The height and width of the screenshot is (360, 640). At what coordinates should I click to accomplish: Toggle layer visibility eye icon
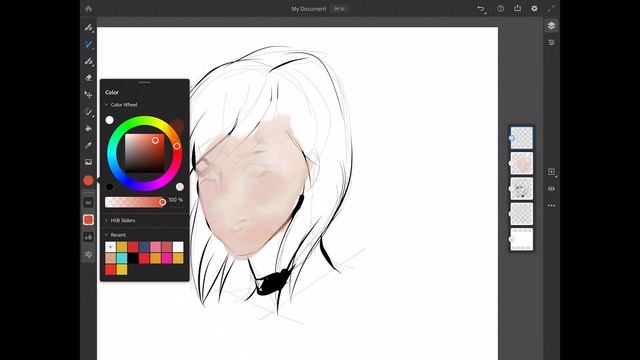551,189
